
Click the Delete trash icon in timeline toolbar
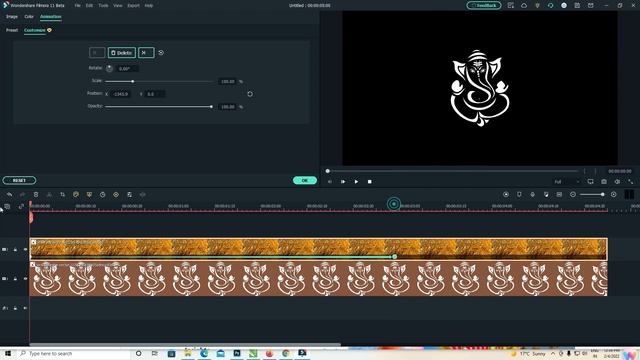point(36,195)
